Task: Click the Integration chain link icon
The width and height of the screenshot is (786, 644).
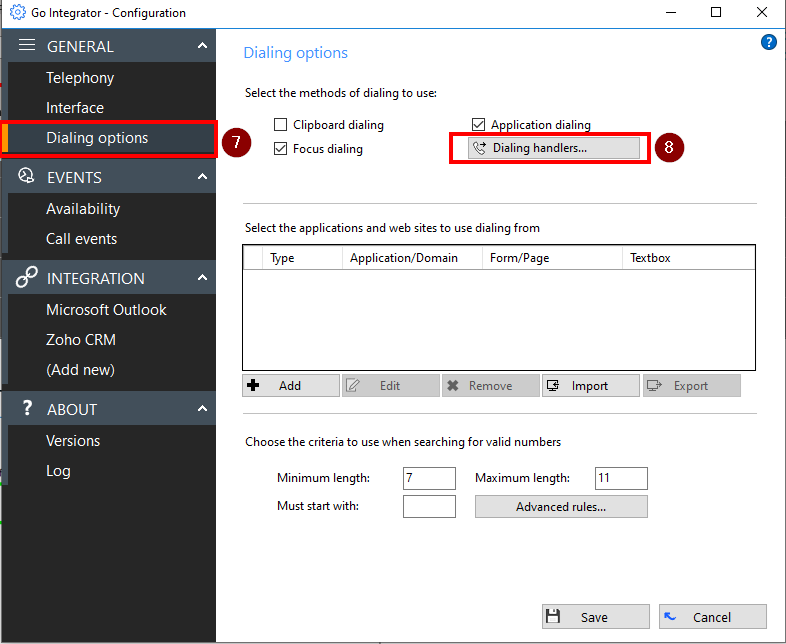Action: [x=27, y=278]
